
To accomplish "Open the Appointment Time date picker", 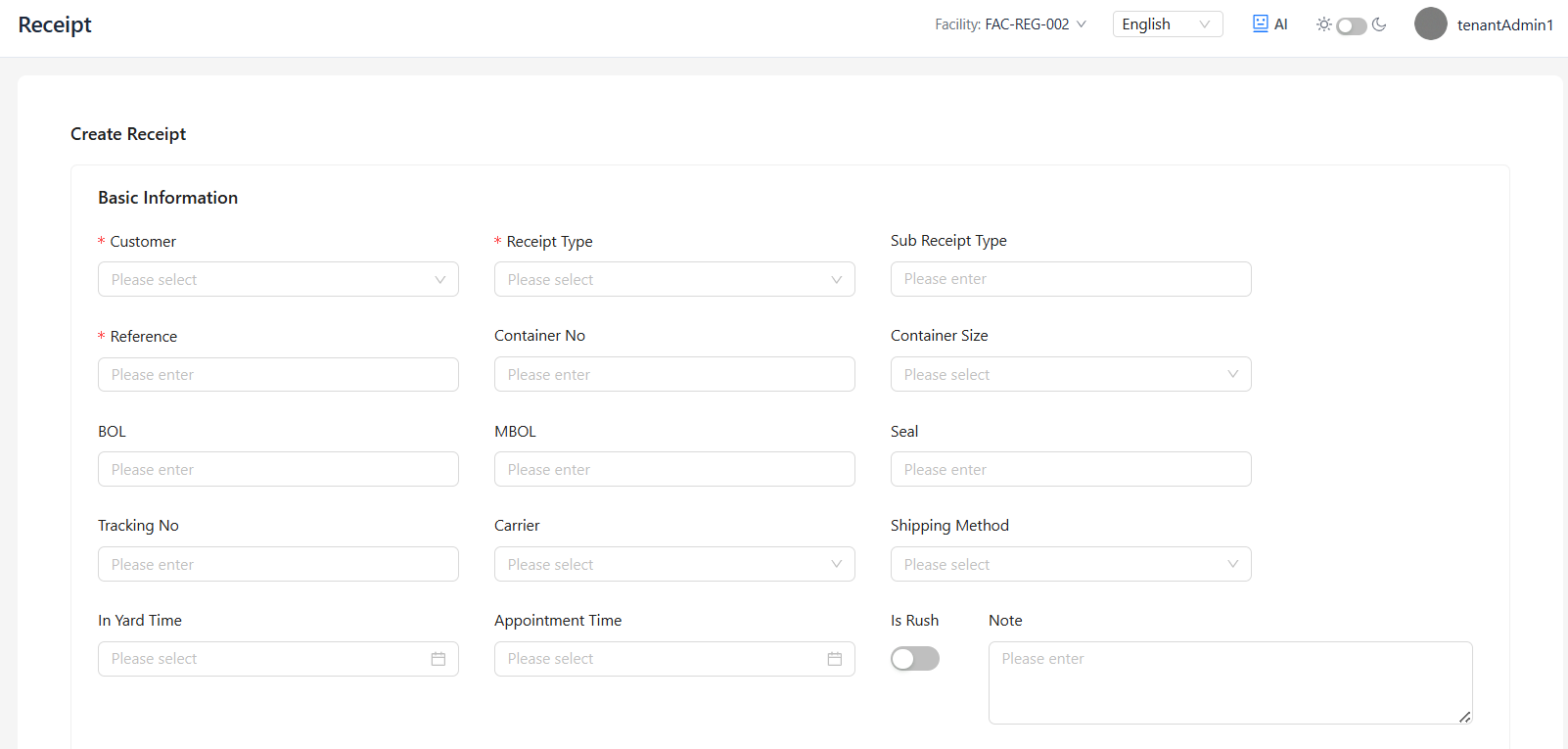I will pos(674,659).
